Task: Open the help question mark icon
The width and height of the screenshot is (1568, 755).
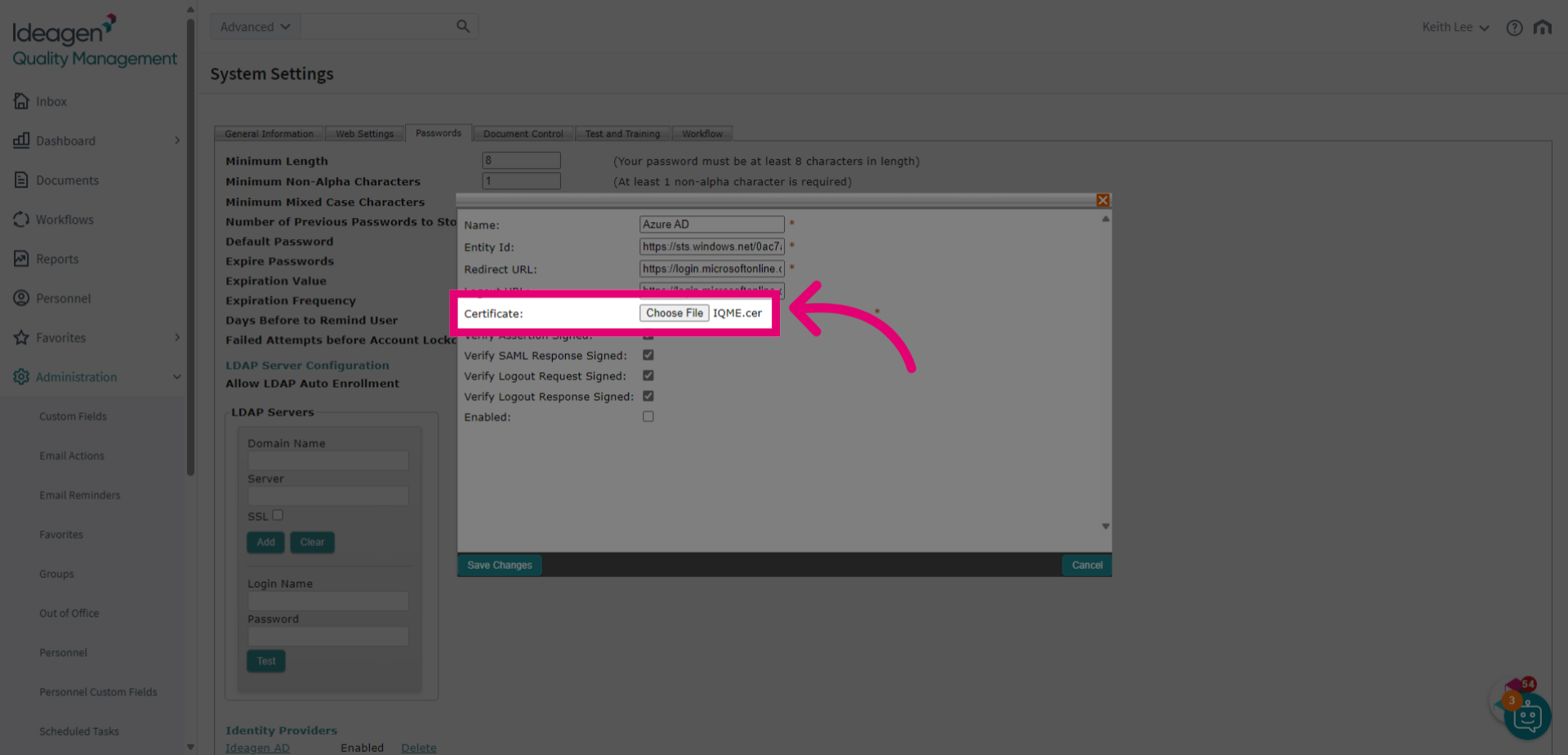Action: click(x=1514, y=28)
